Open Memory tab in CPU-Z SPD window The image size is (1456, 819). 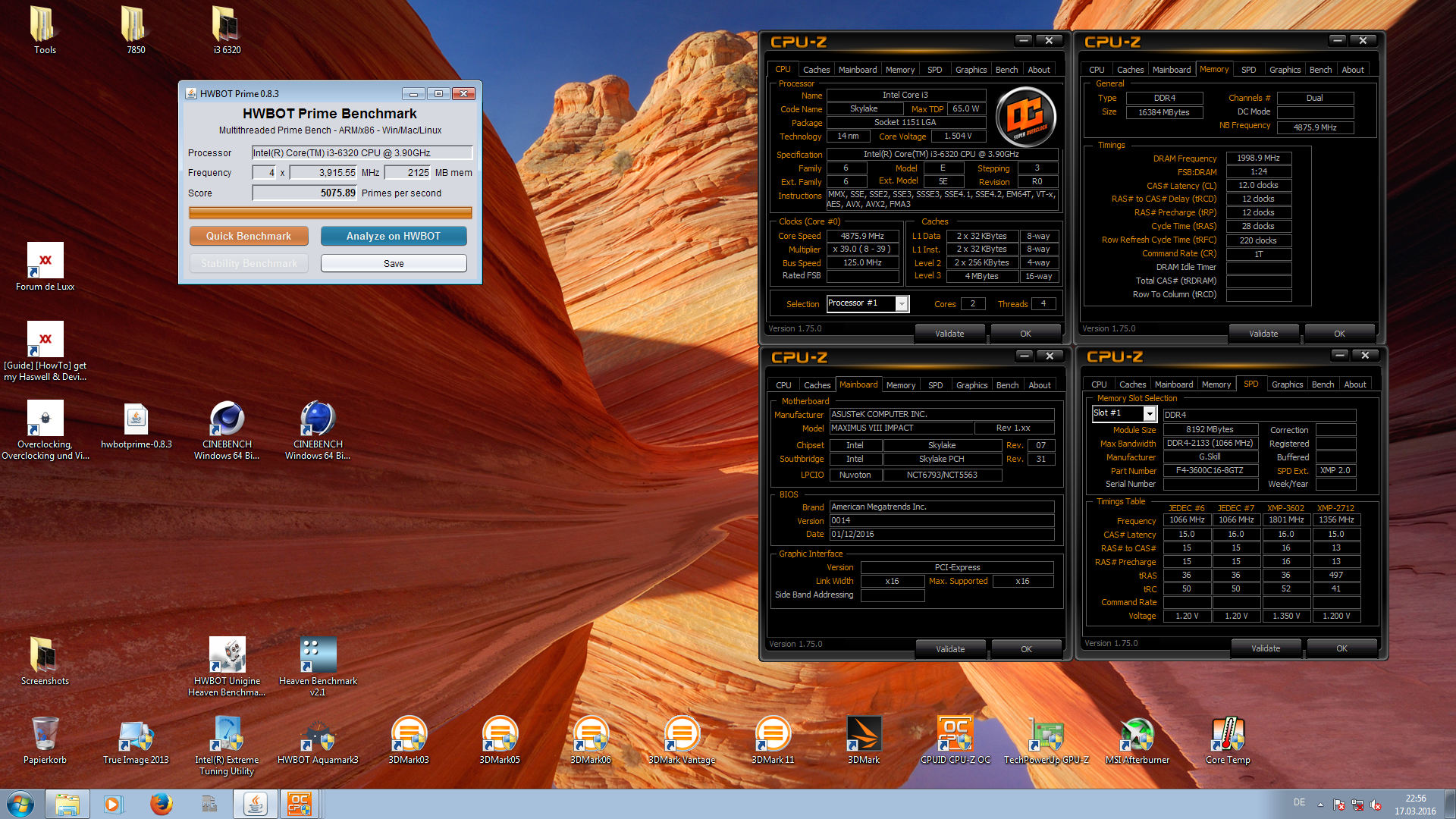(1216, 384)
